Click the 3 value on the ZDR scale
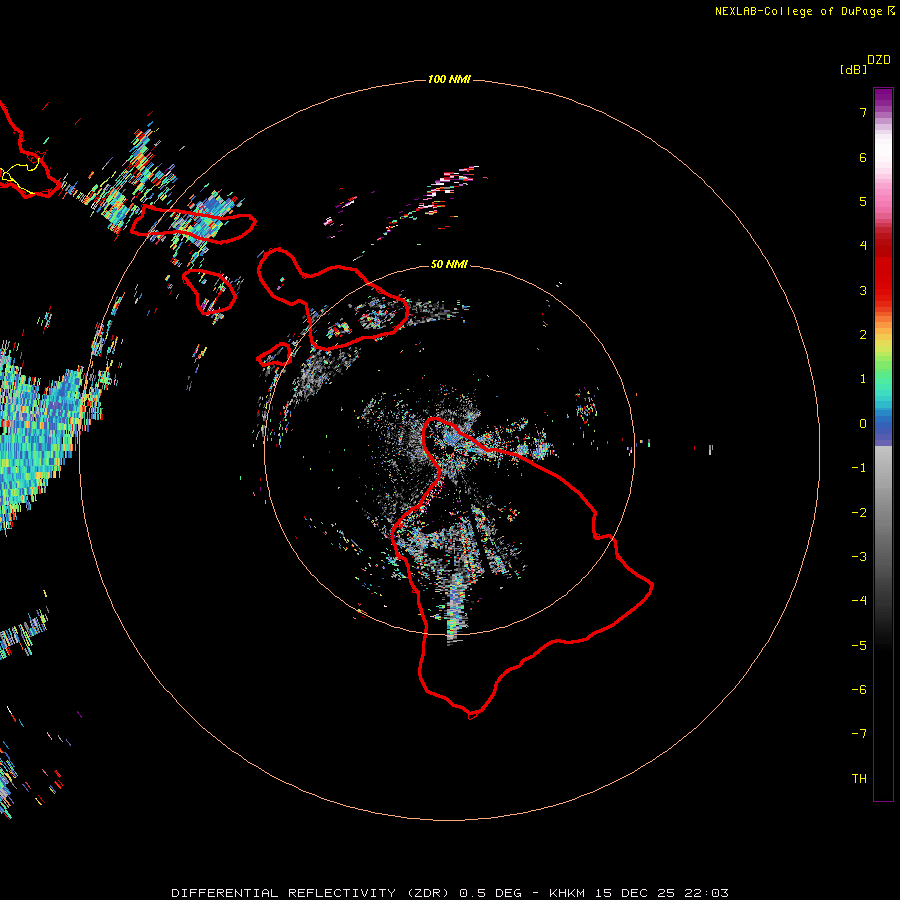 [x=863, y=290]
